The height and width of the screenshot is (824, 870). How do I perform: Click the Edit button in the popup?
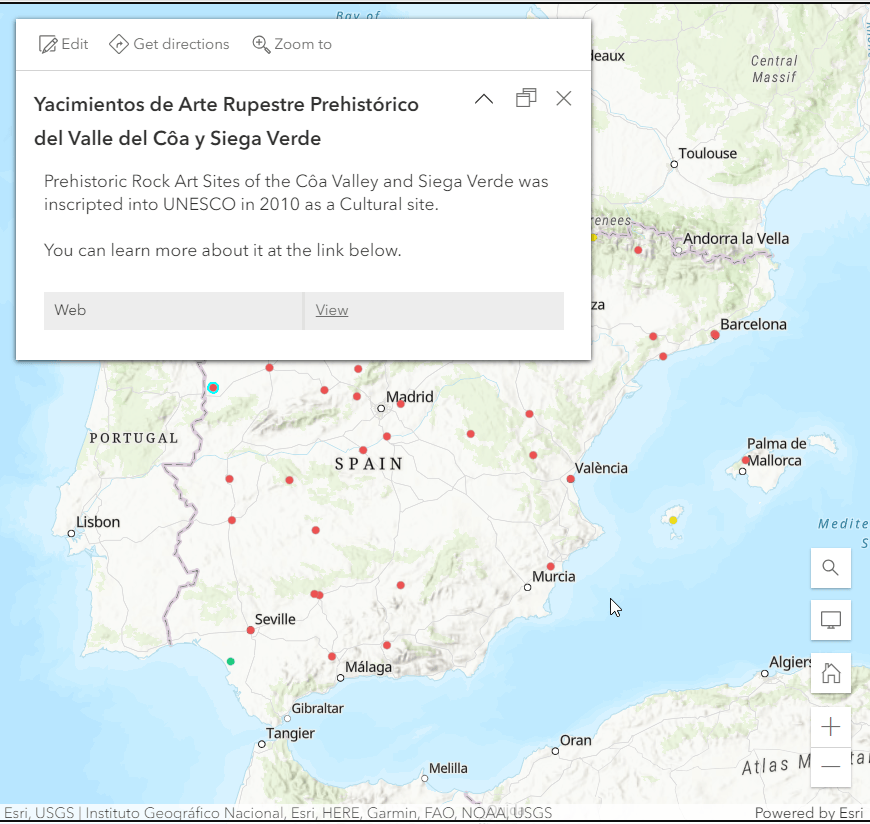[x=63, y=44]
